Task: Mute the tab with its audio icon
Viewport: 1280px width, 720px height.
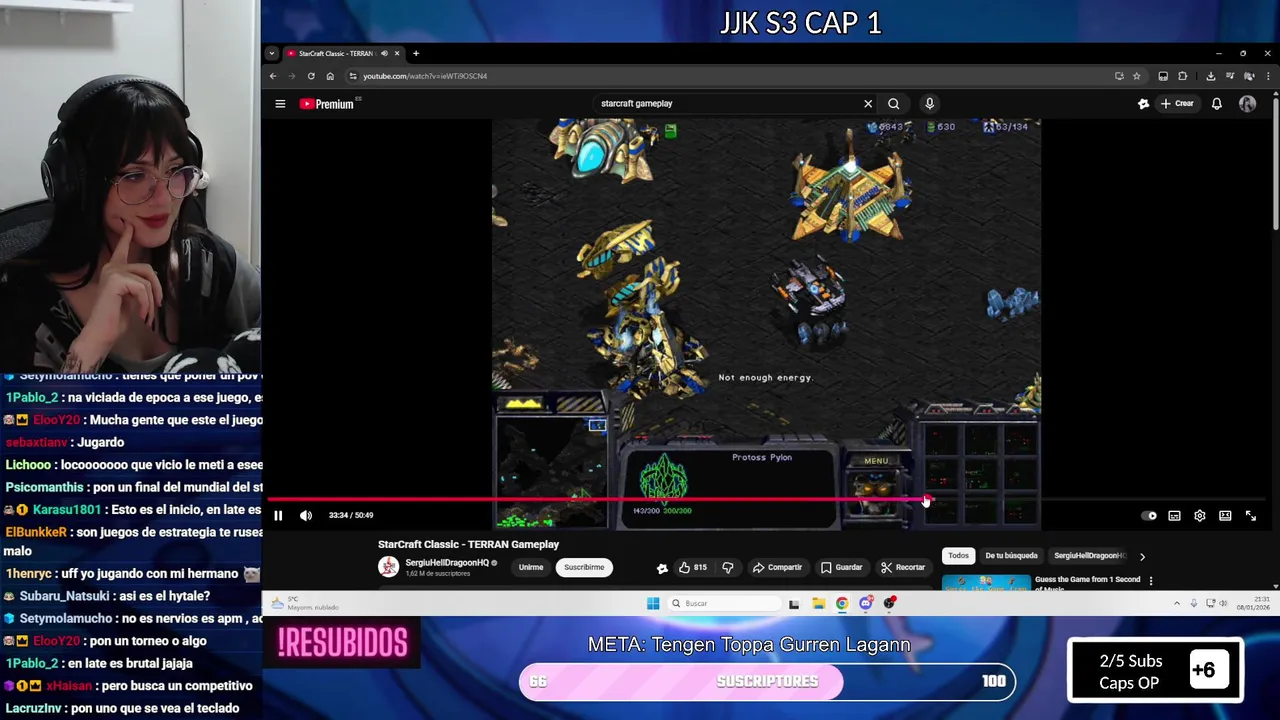Action: 384,54
